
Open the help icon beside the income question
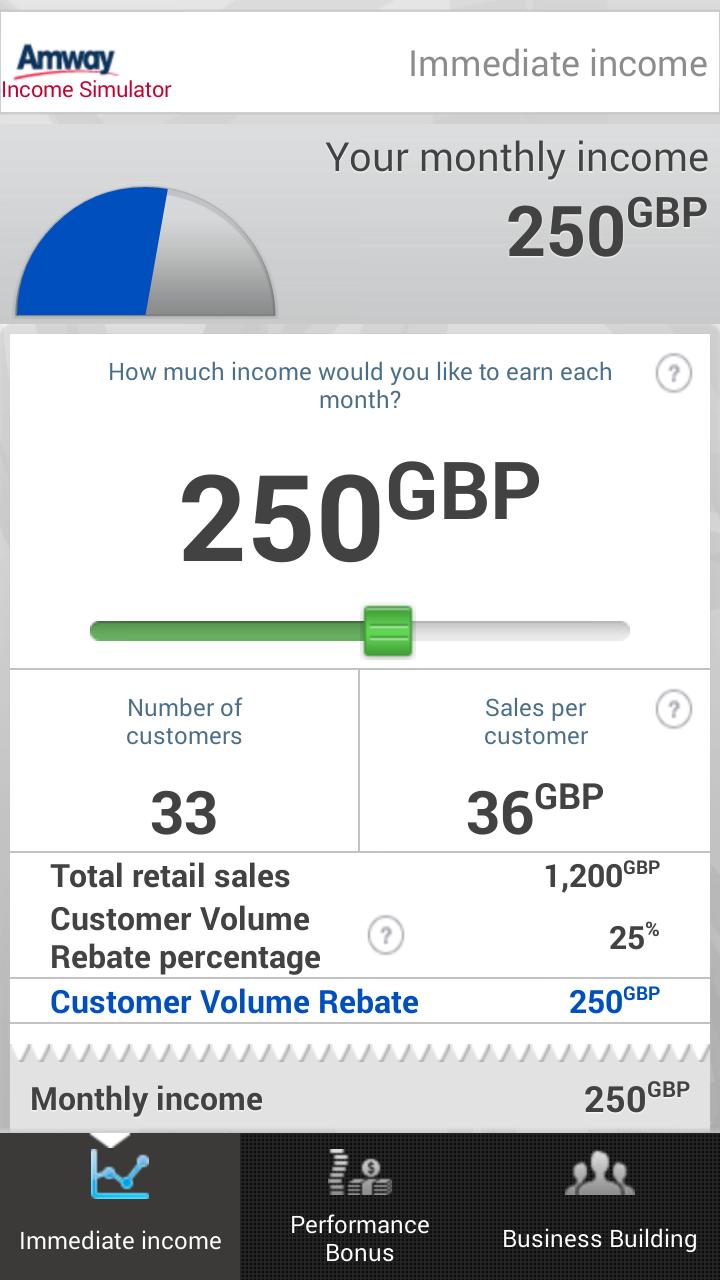coord(673,373)
